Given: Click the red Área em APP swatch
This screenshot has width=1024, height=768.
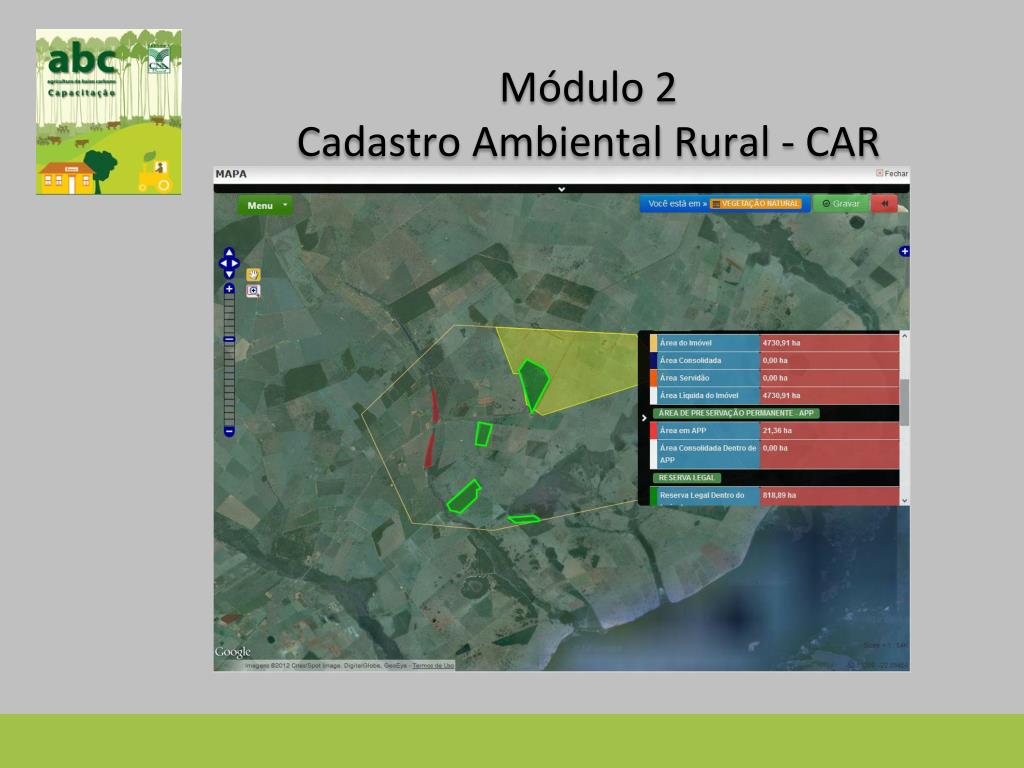Looking at the screenshot, I should 654,430.
